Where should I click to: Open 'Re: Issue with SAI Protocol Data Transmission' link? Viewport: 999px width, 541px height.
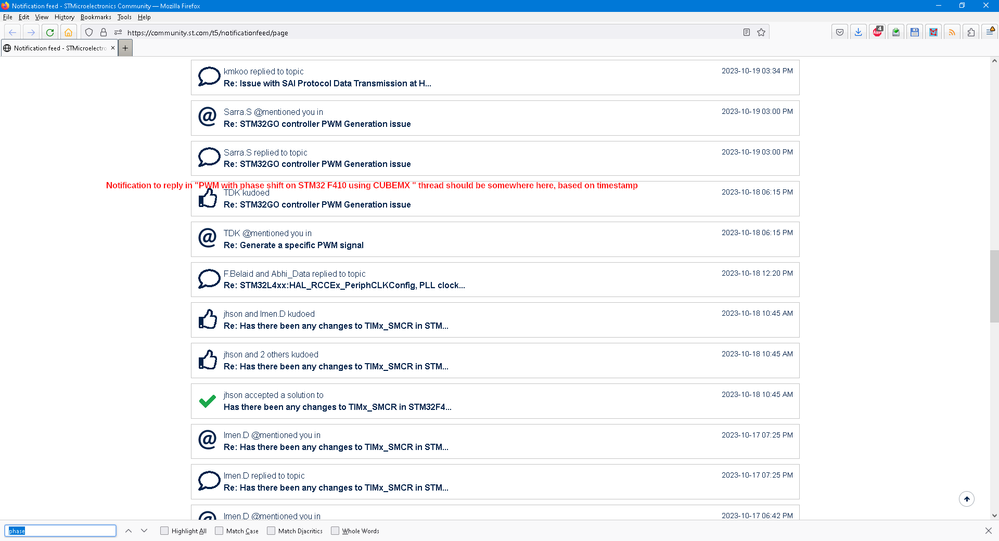click(327, 83)
